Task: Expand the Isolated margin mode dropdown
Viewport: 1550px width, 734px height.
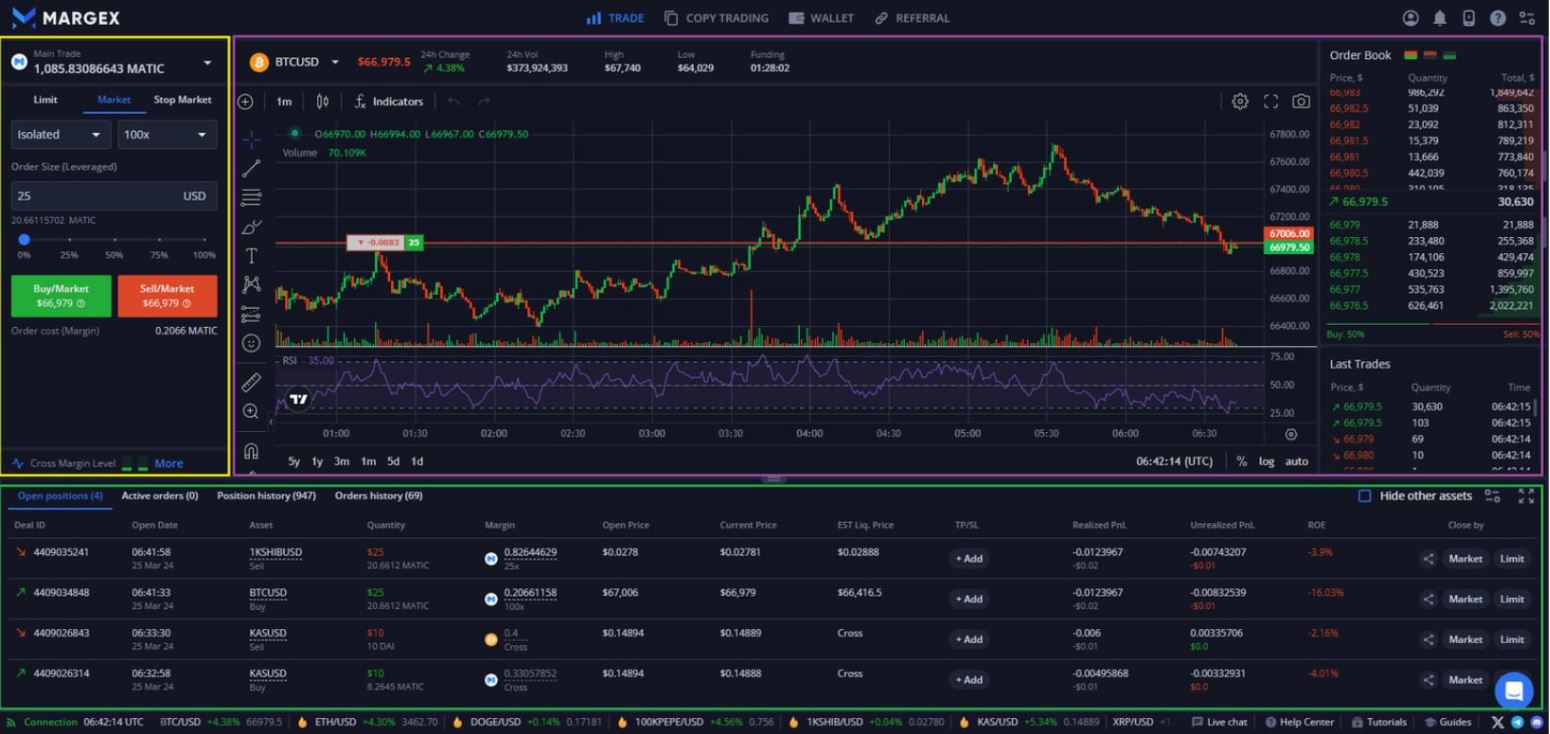Action: tap(60, 134)
